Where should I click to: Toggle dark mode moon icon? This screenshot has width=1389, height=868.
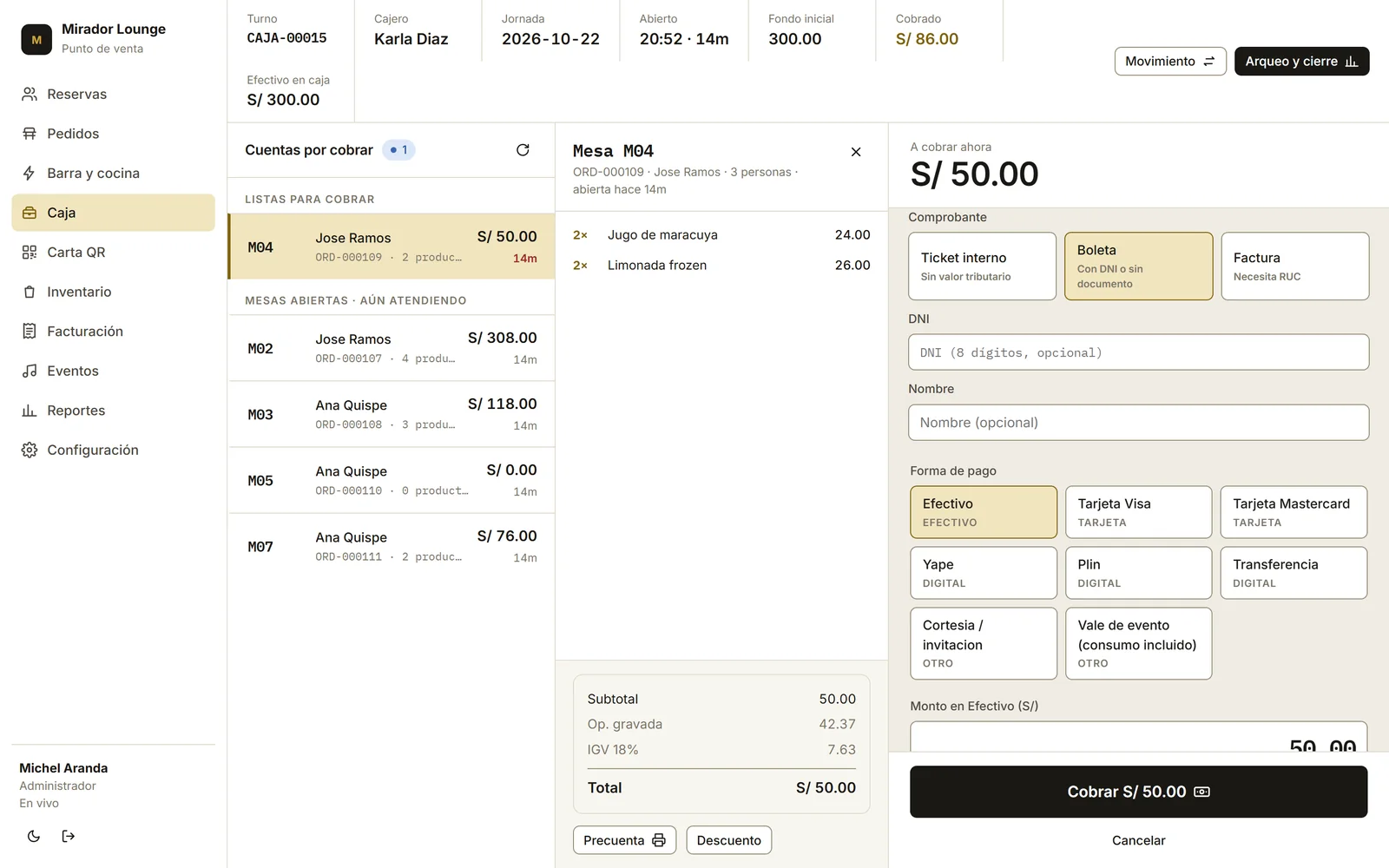click(x=34, y=836)
